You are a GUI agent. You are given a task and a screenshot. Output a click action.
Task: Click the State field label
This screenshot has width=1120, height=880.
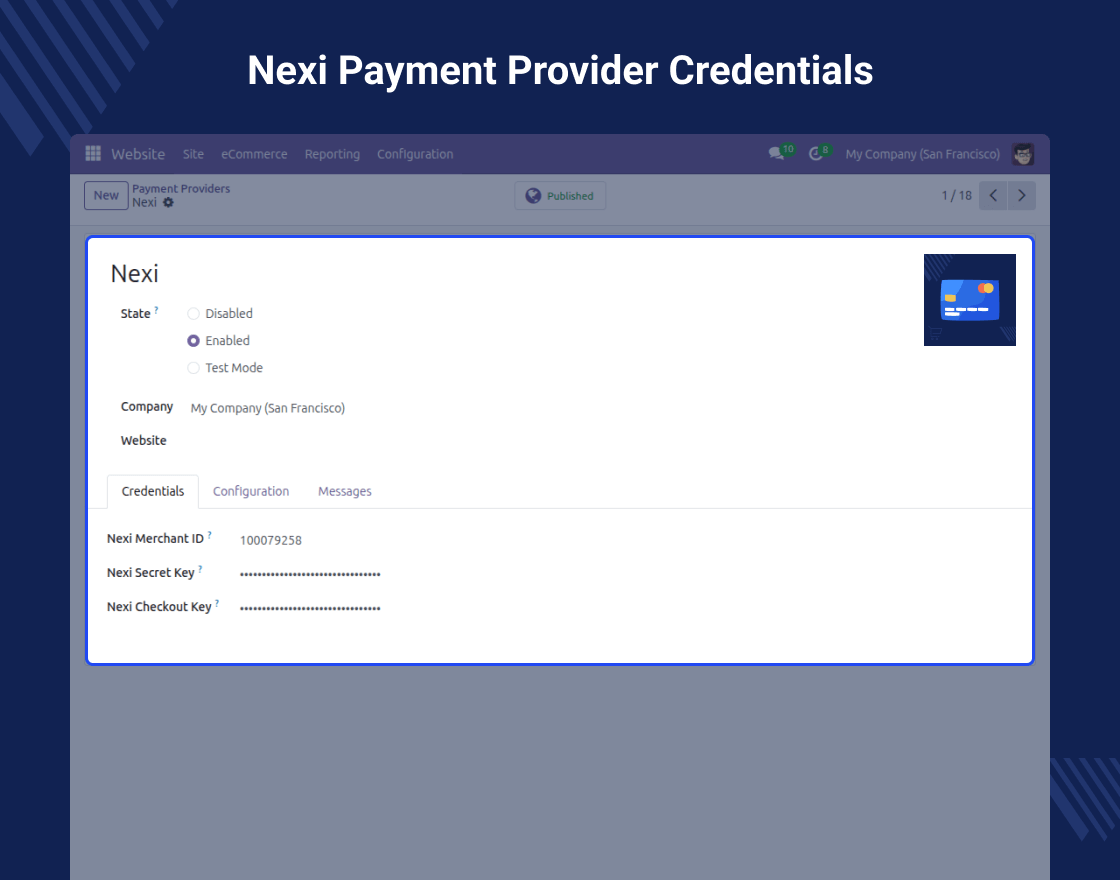pyautogui.click(x=135, y=314)
